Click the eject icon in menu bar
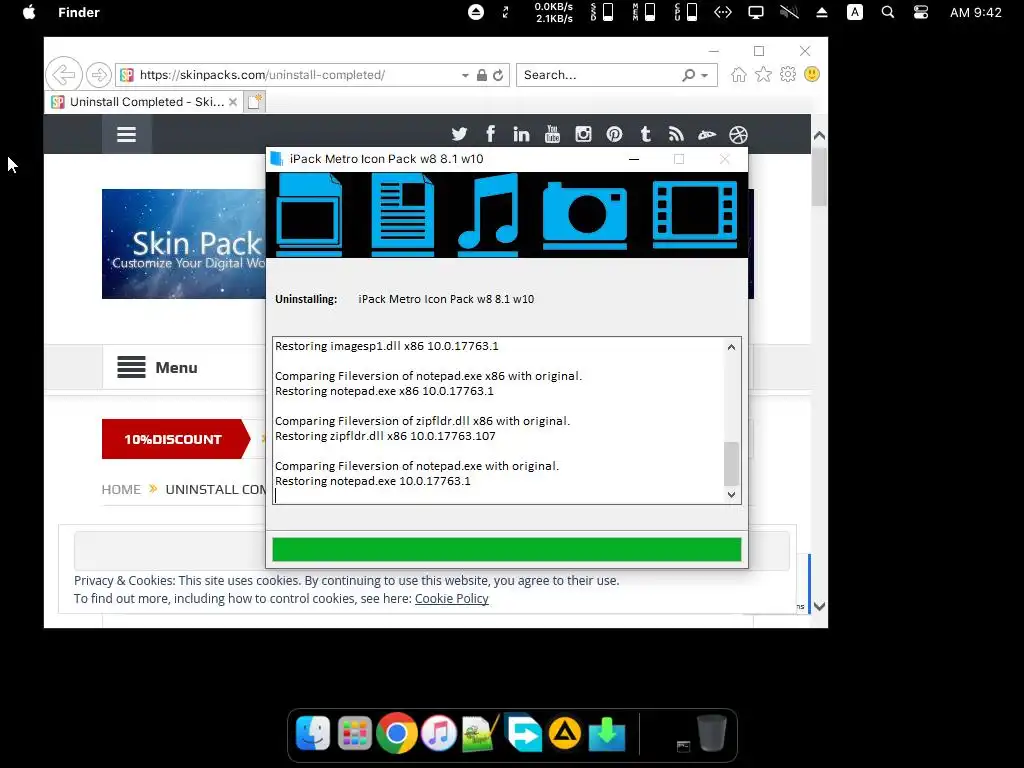This screenshot has width=1024, height=768. coord(822,12)
